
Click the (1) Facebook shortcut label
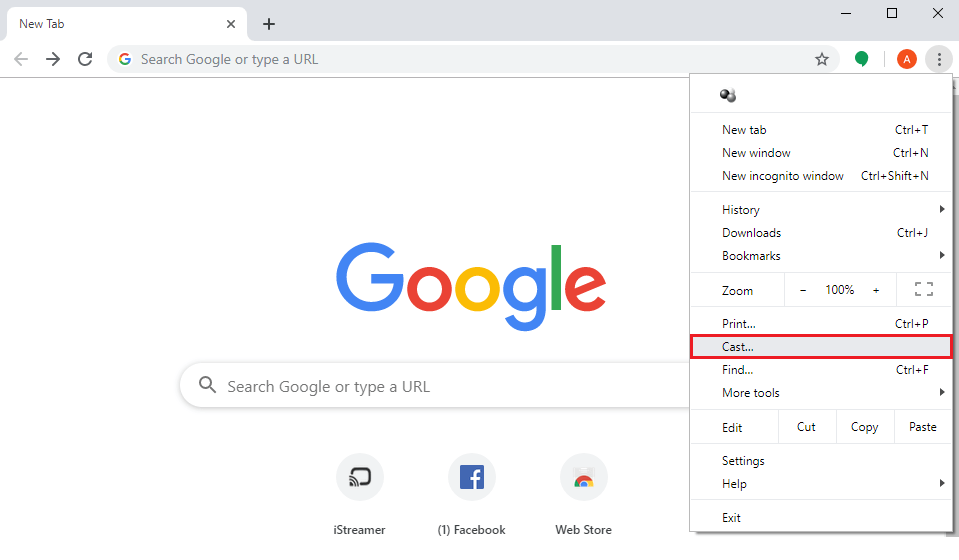click(x=472, y=530)
